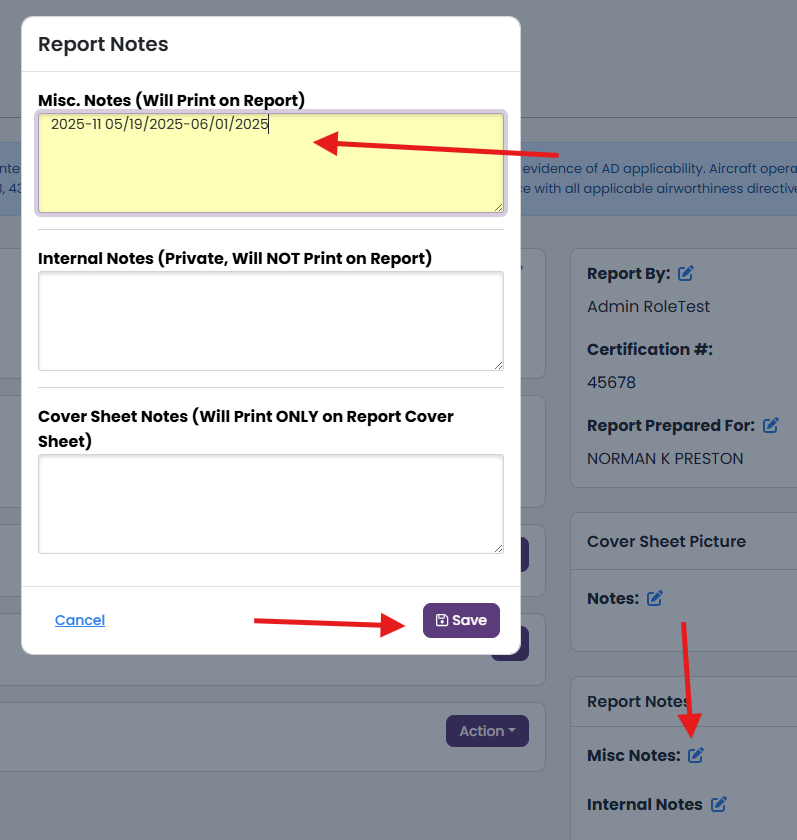The image size is (797, 840).
Task: Click the NORMAN K PRESTON name text
Action: 665,459
